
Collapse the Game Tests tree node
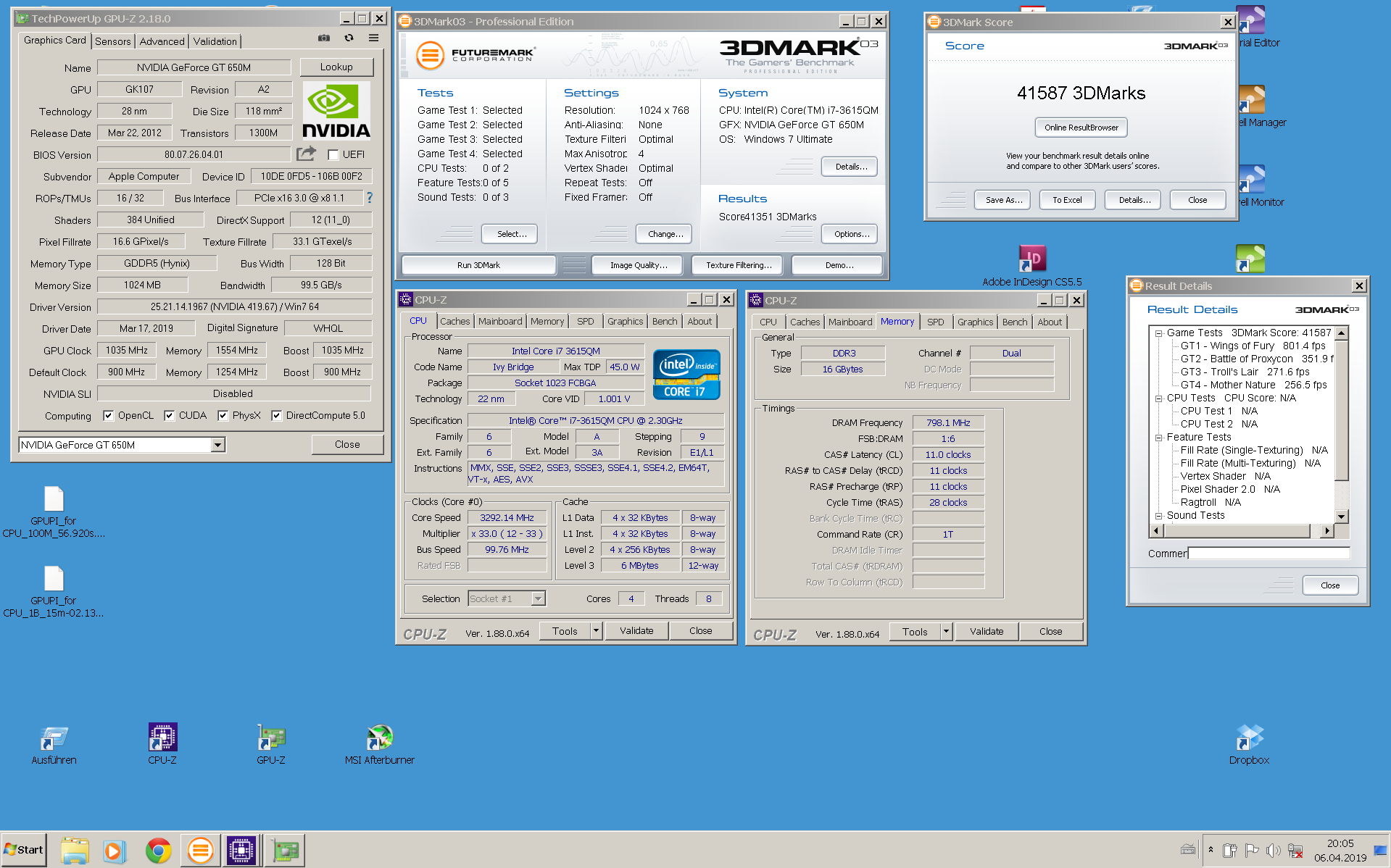coord(1159,333)
